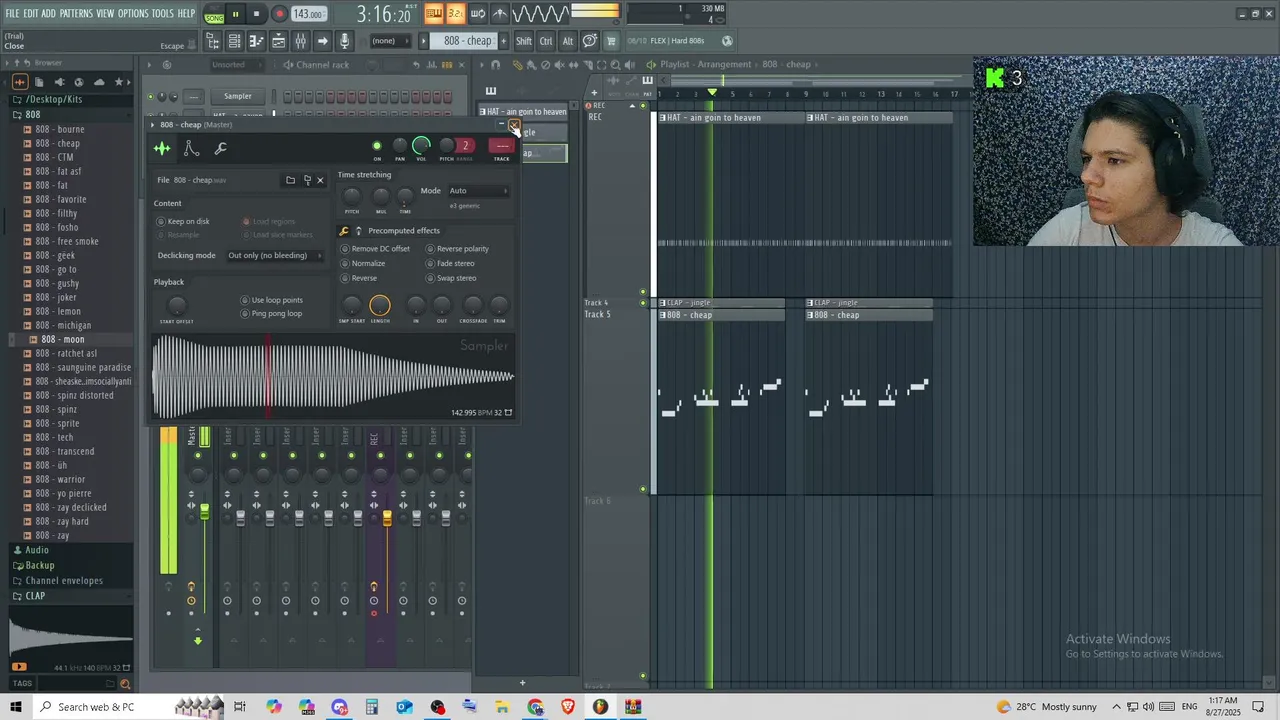Click the TRACK mixer assignment button
1280x720 pixels.
point(501,147)
